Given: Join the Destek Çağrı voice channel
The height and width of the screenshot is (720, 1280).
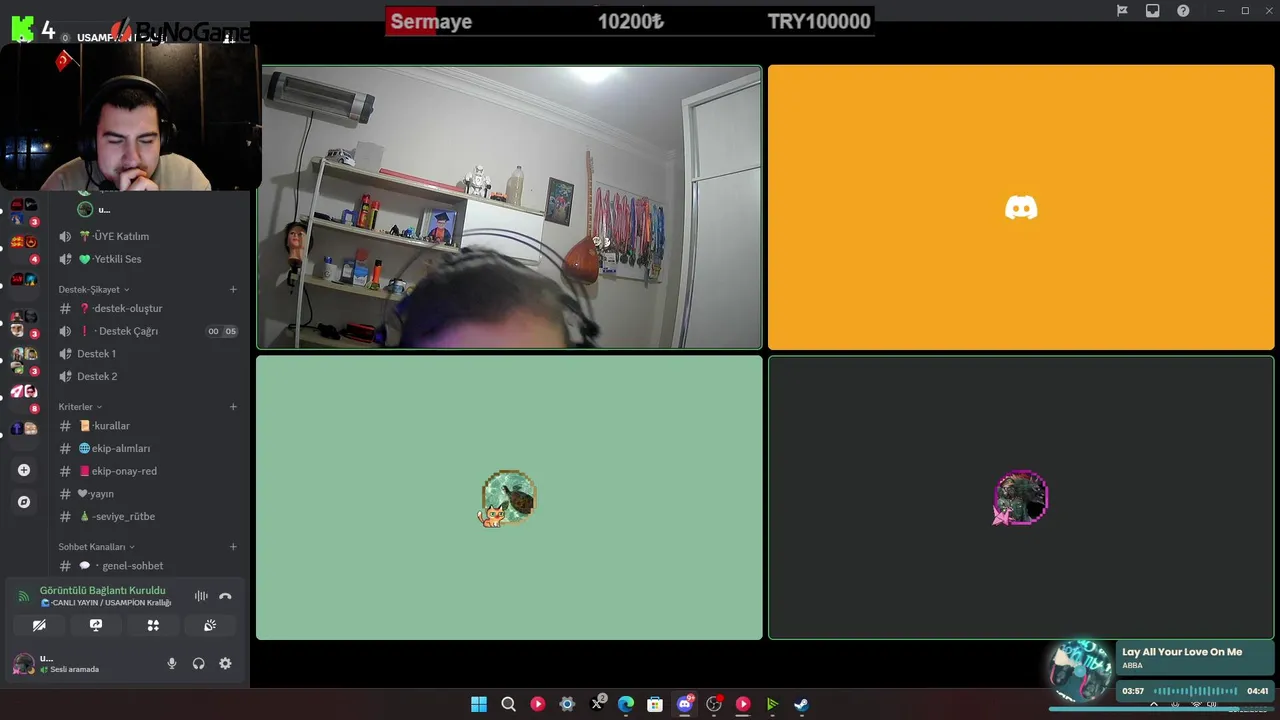Looking at the screenshot, I should pyautogui.click(x=148, y=331).
